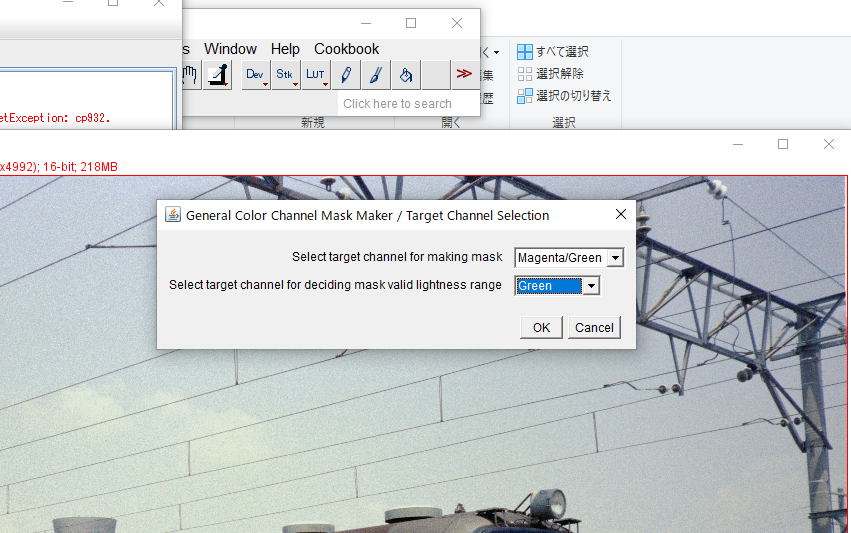This screenshot has width=851, height=533.
Task: Open More Tools double-arrow menu
Action: [465, 74]
